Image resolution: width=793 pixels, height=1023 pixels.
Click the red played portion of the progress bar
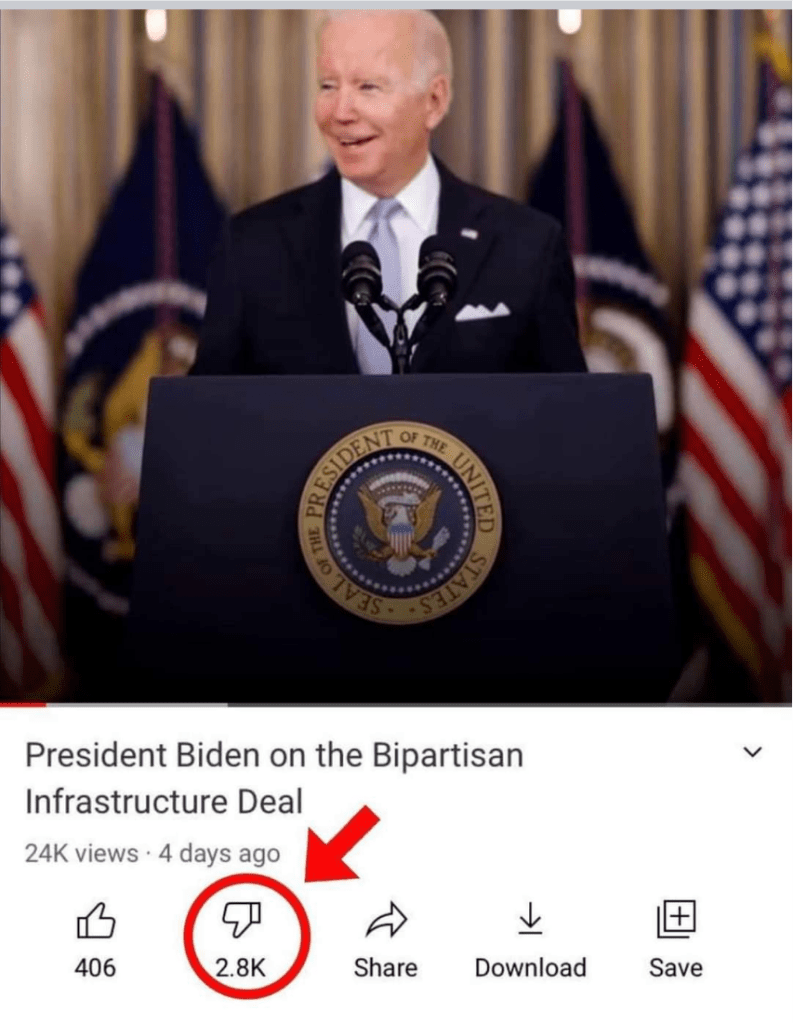click(23, 705)
